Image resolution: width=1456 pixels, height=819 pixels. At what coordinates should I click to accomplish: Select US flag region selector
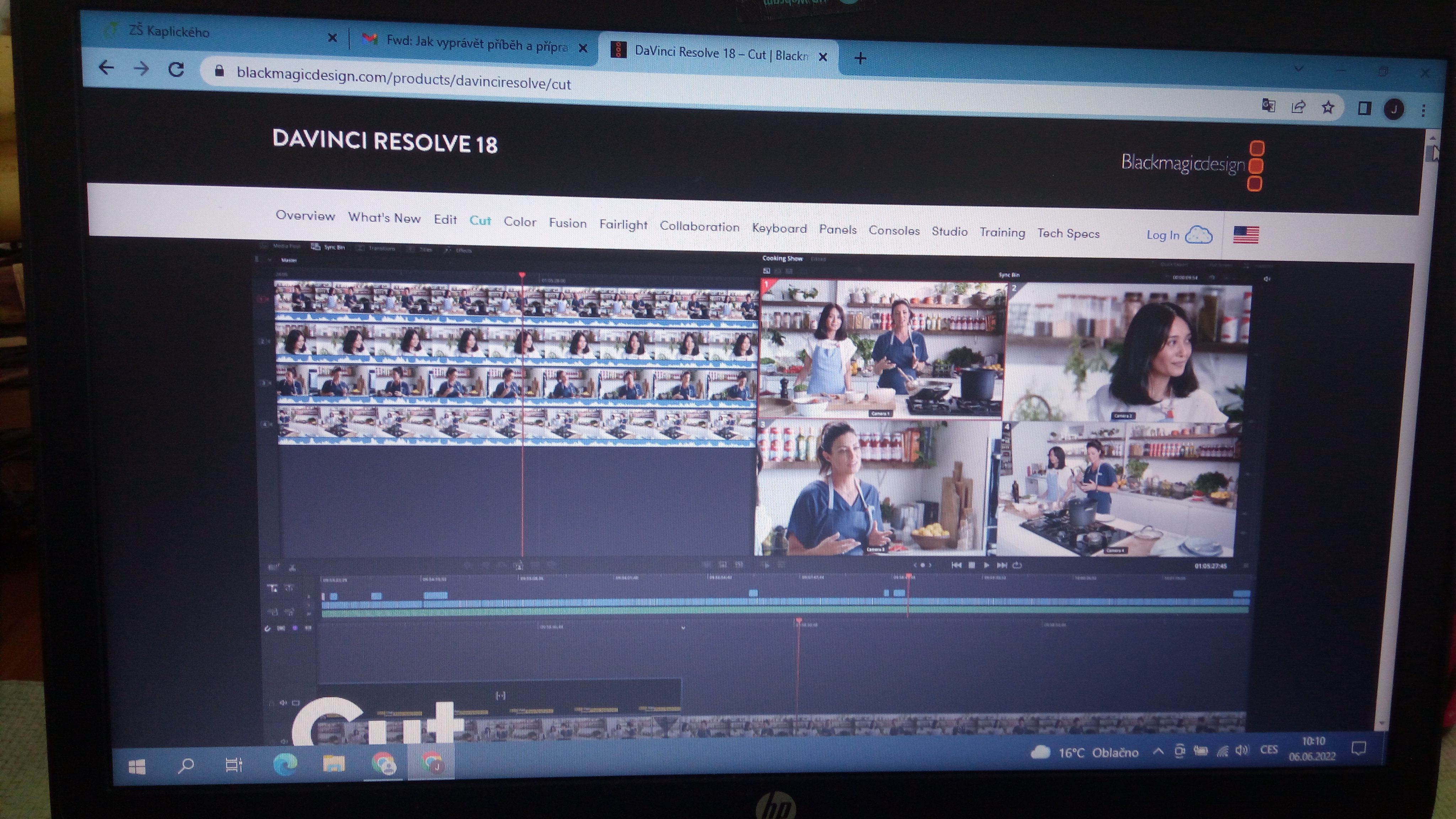click(x=1246, y=235)
